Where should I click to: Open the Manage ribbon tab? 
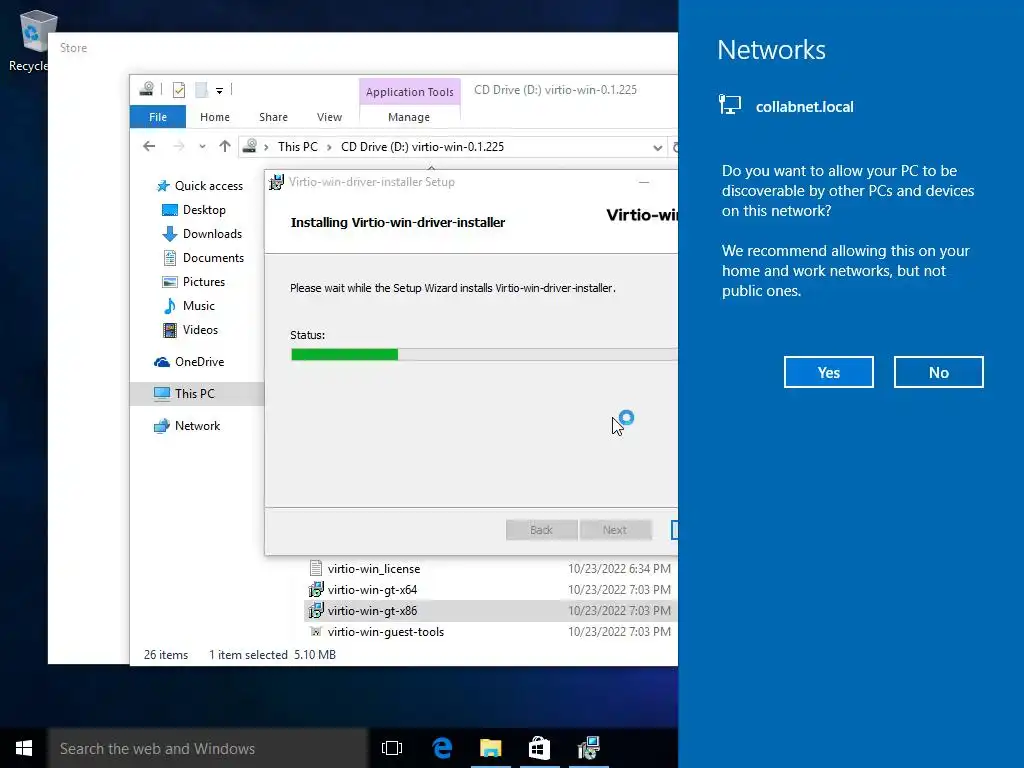[x=409, y=117]
